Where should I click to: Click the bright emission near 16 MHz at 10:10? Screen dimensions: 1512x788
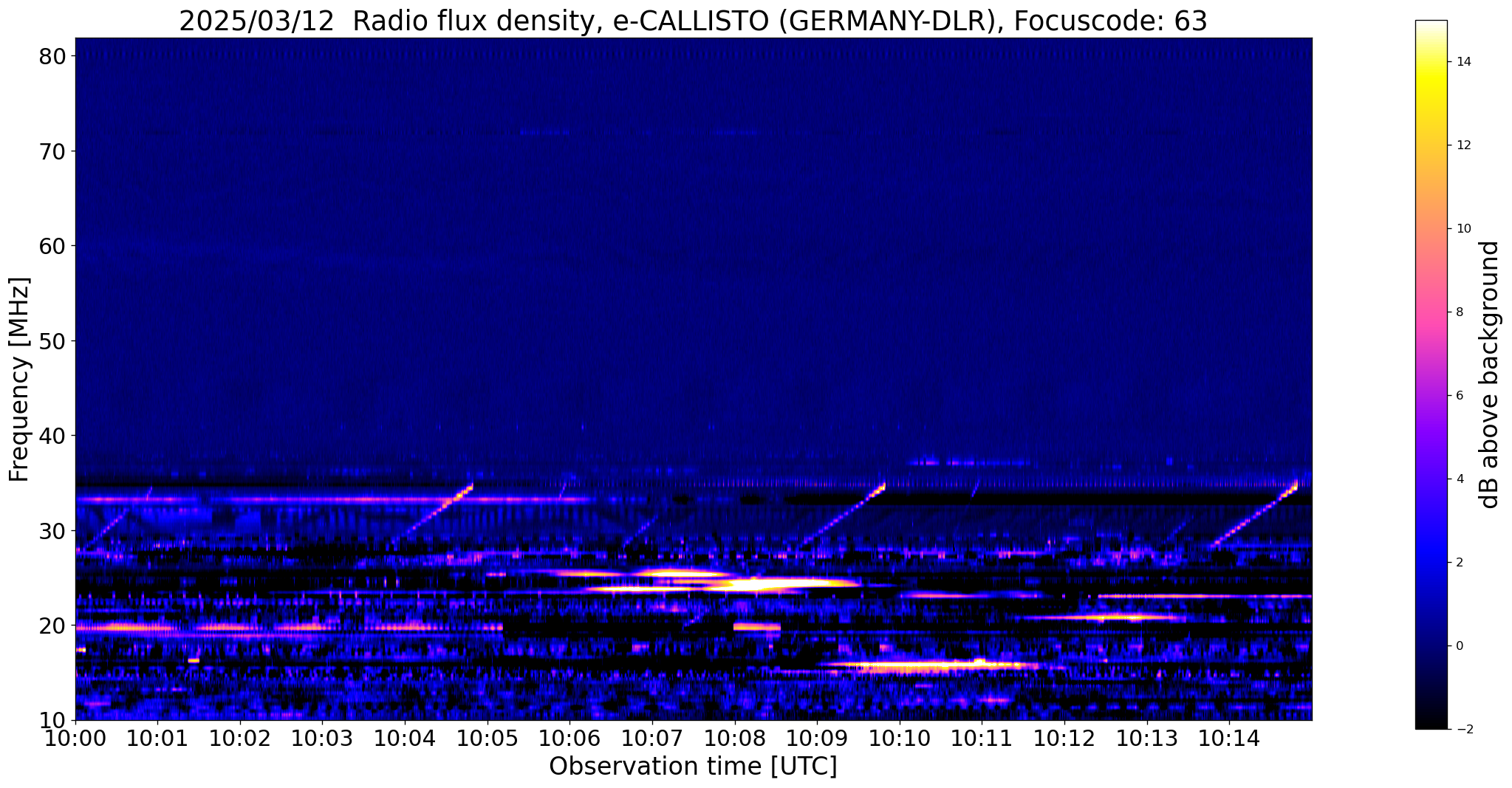coord(932,666)
